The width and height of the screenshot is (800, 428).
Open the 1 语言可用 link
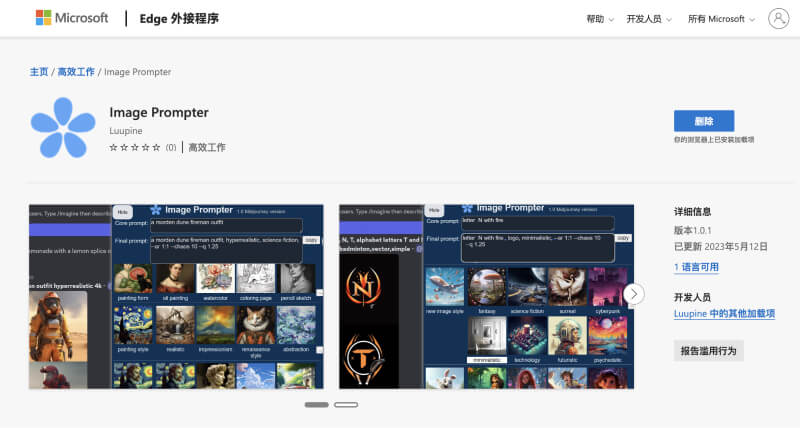tap(696, 267)
